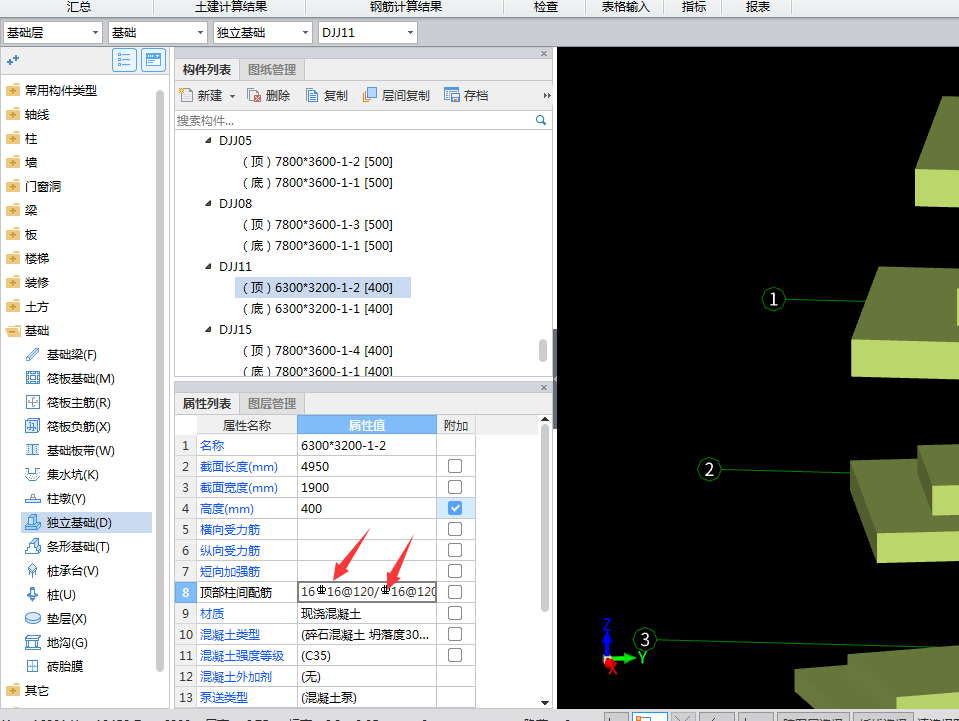
Task: Click the 搜索构件 search input field
Action: point(355,120)
